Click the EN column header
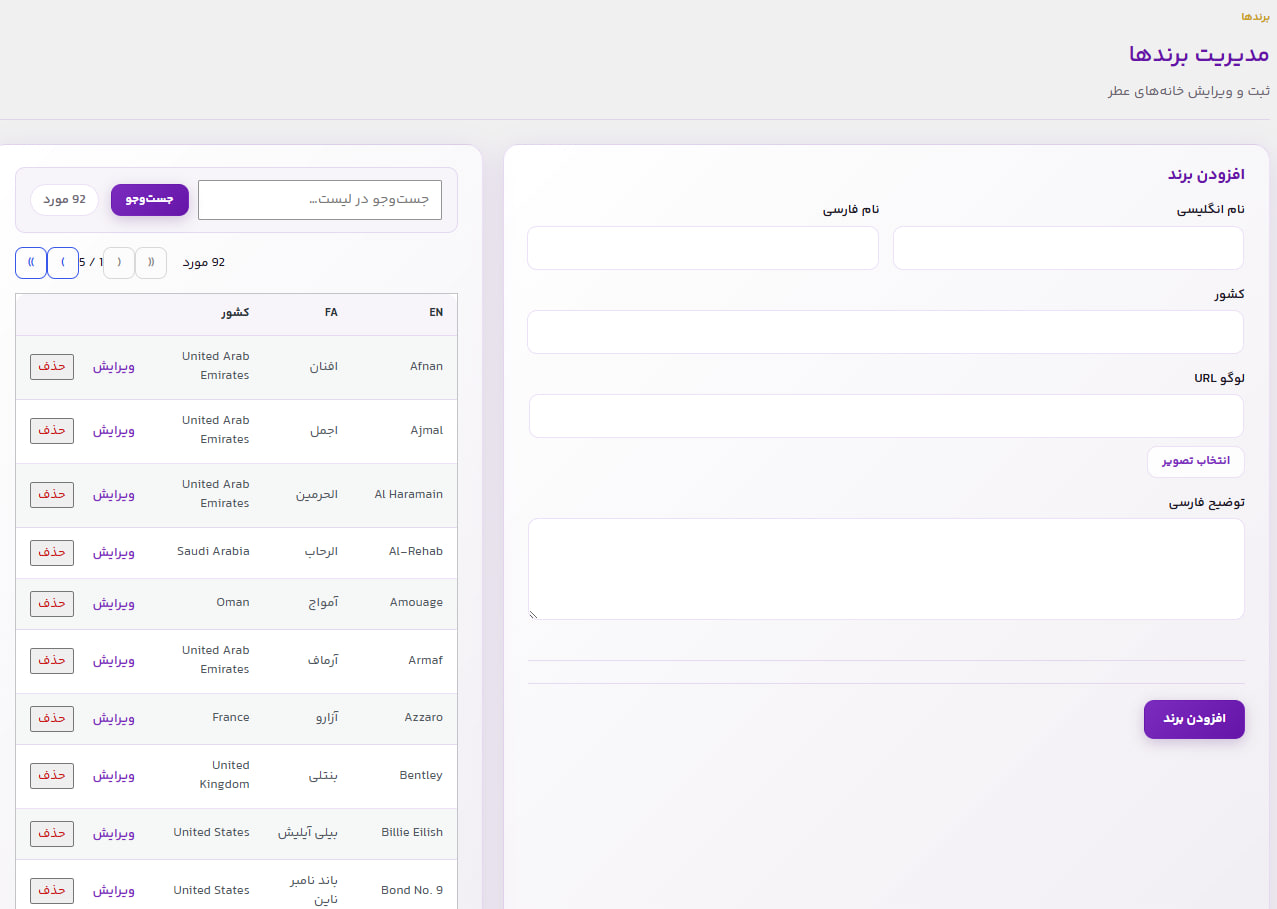The width and height of the screenshot is (1277, 909). 436,313
